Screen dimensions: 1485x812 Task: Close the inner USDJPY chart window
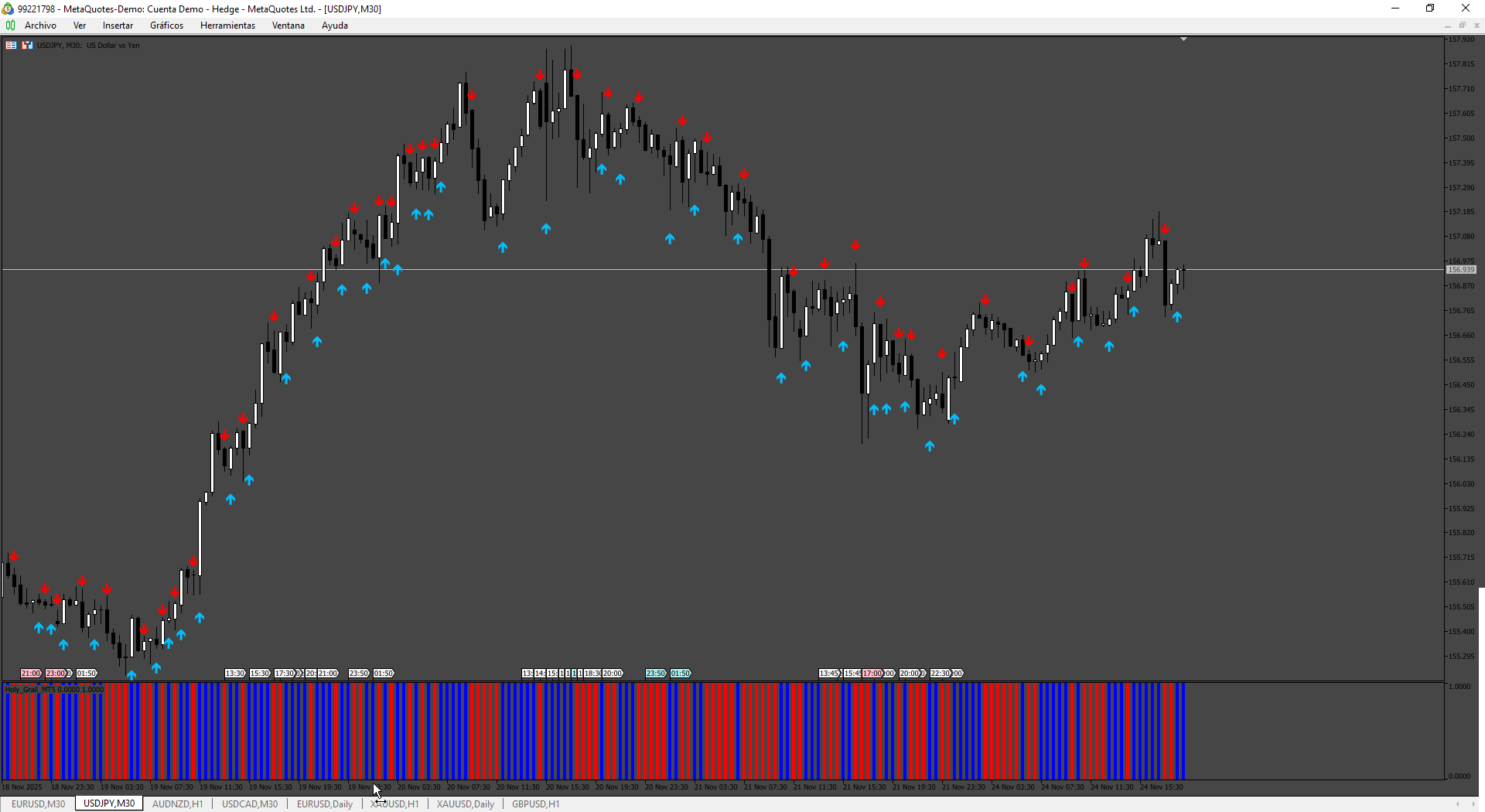1476,26
